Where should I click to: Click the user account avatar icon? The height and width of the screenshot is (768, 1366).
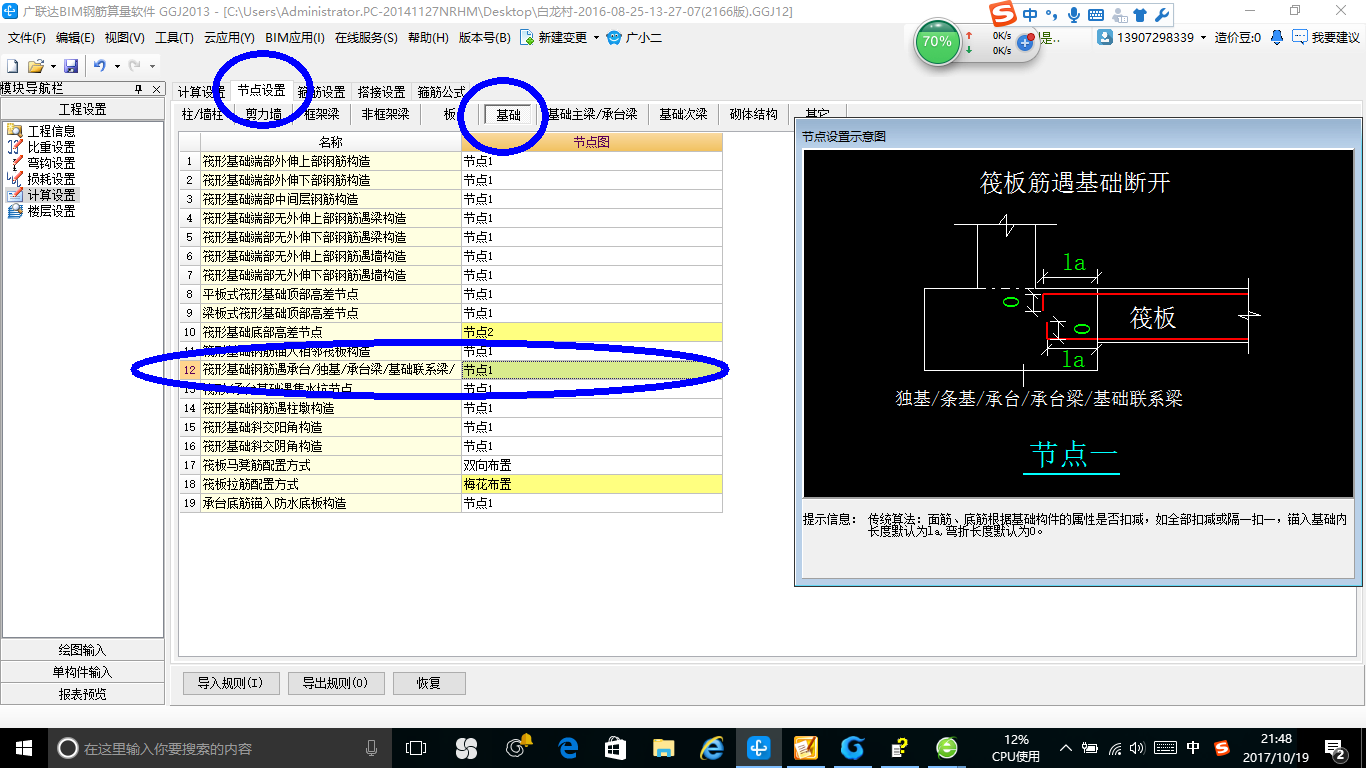(1105, 37)
